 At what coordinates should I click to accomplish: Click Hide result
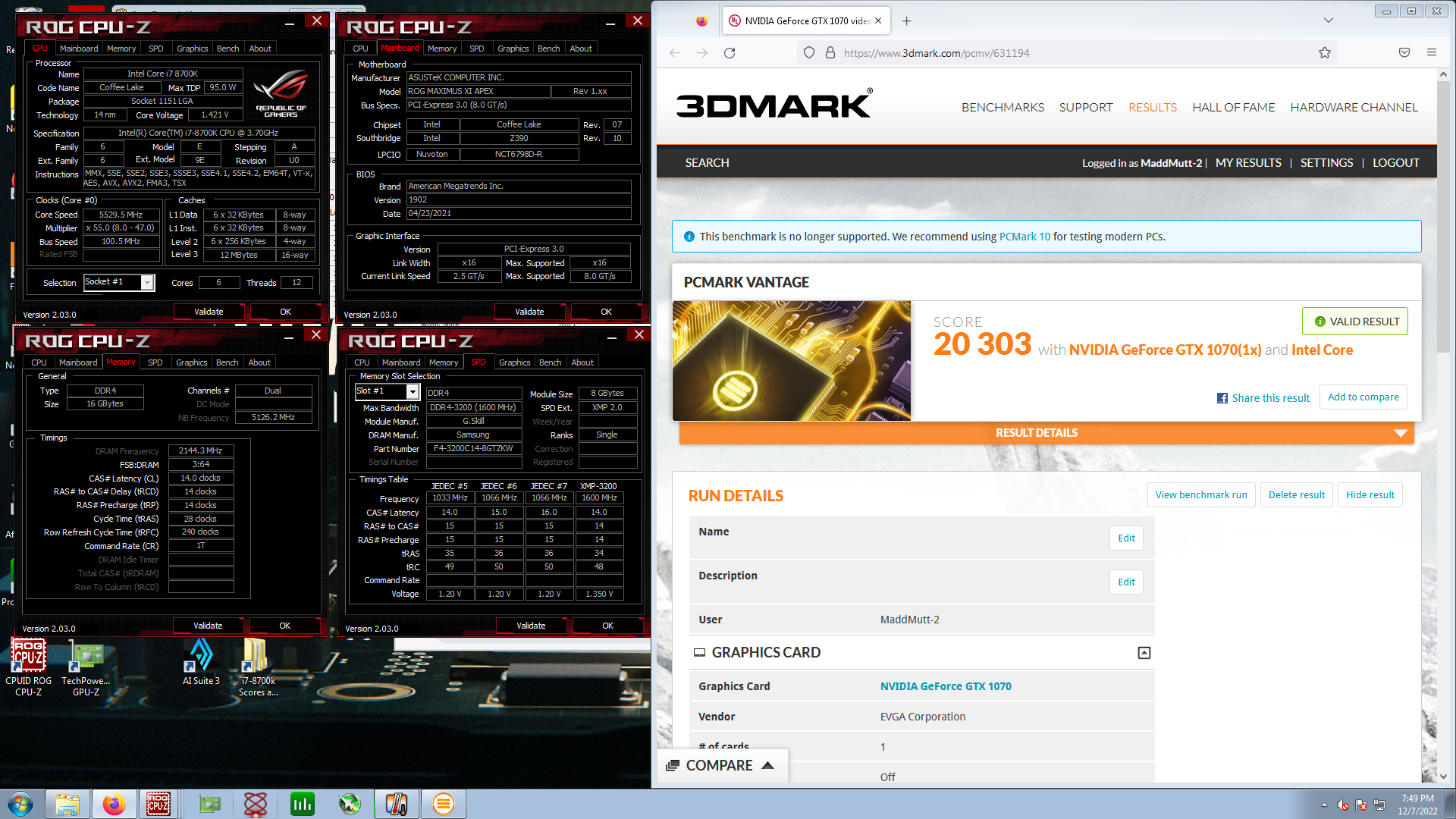1370,494
